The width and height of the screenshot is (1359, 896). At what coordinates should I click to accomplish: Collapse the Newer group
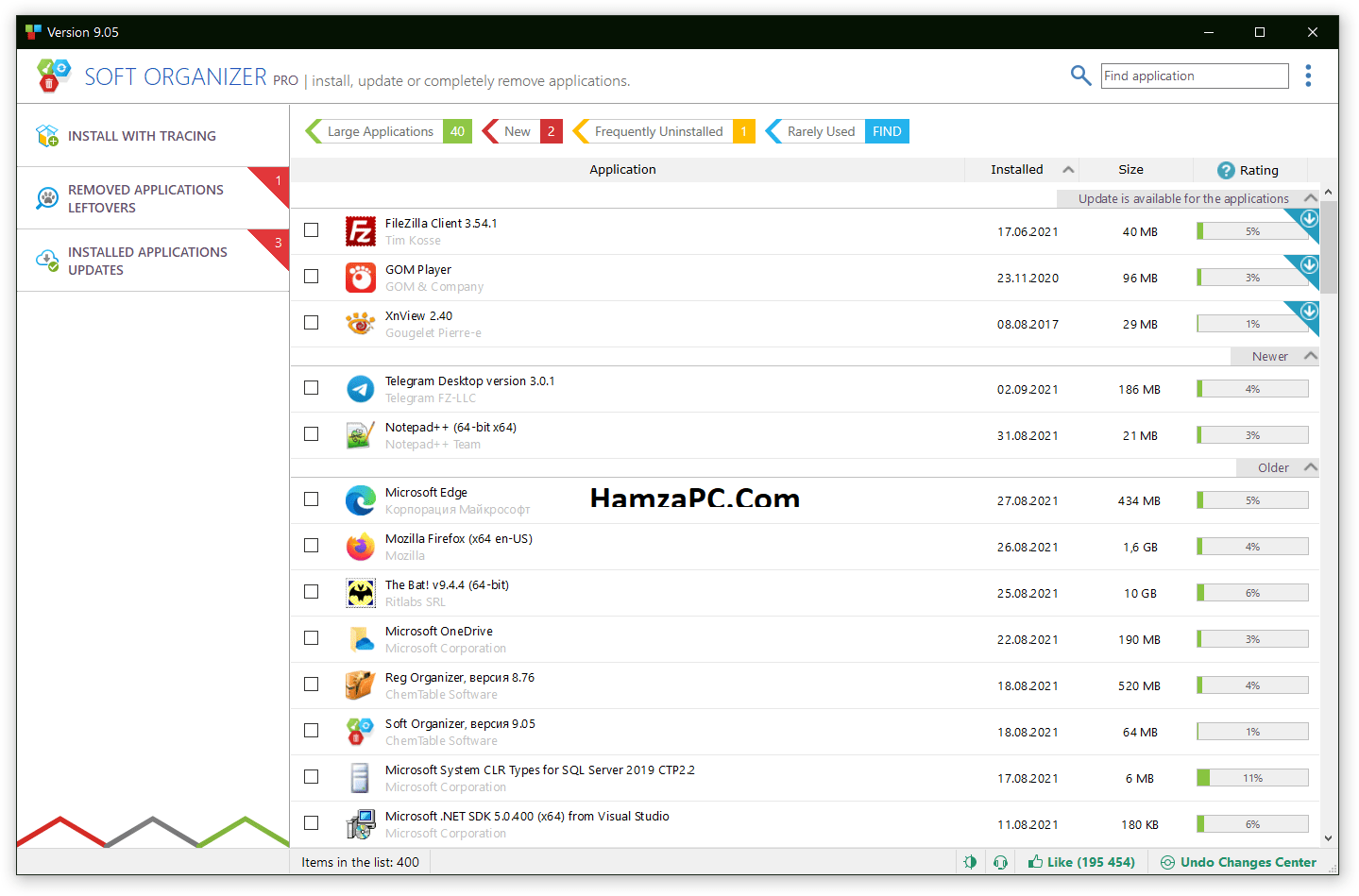tap(1311, 356)
